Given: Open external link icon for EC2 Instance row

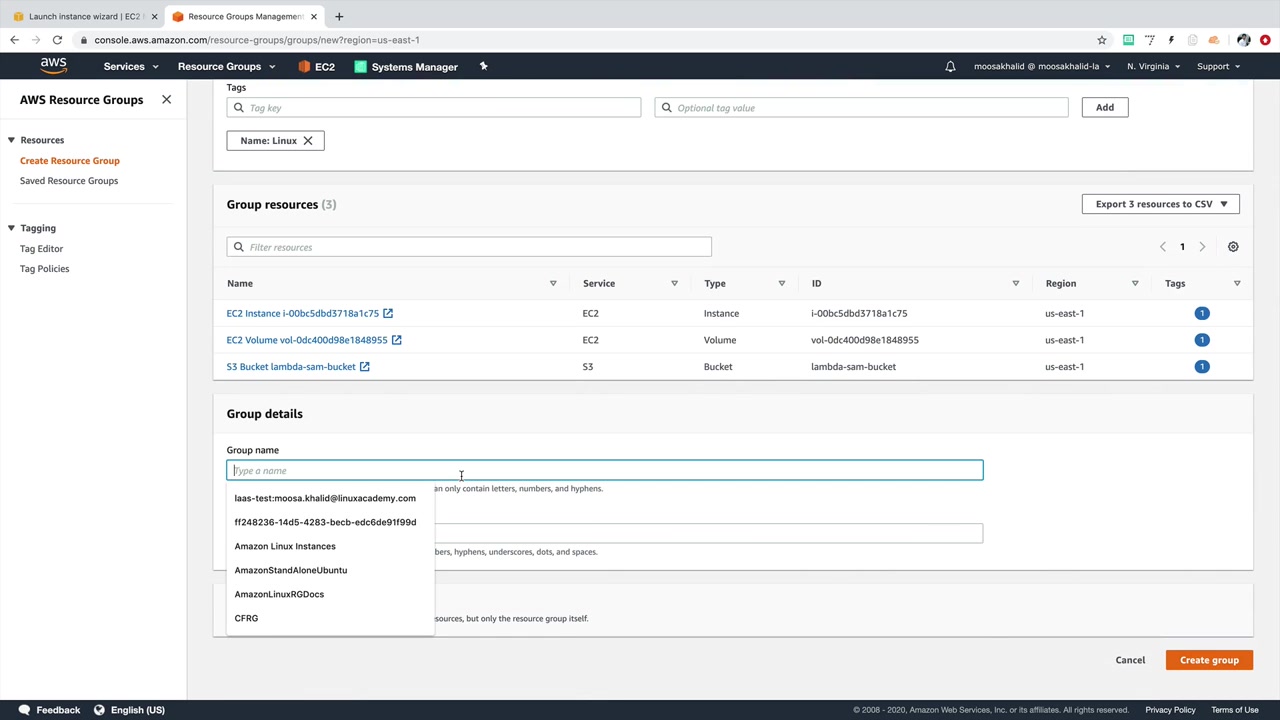Looking at the screenshot, I should 388,313.
